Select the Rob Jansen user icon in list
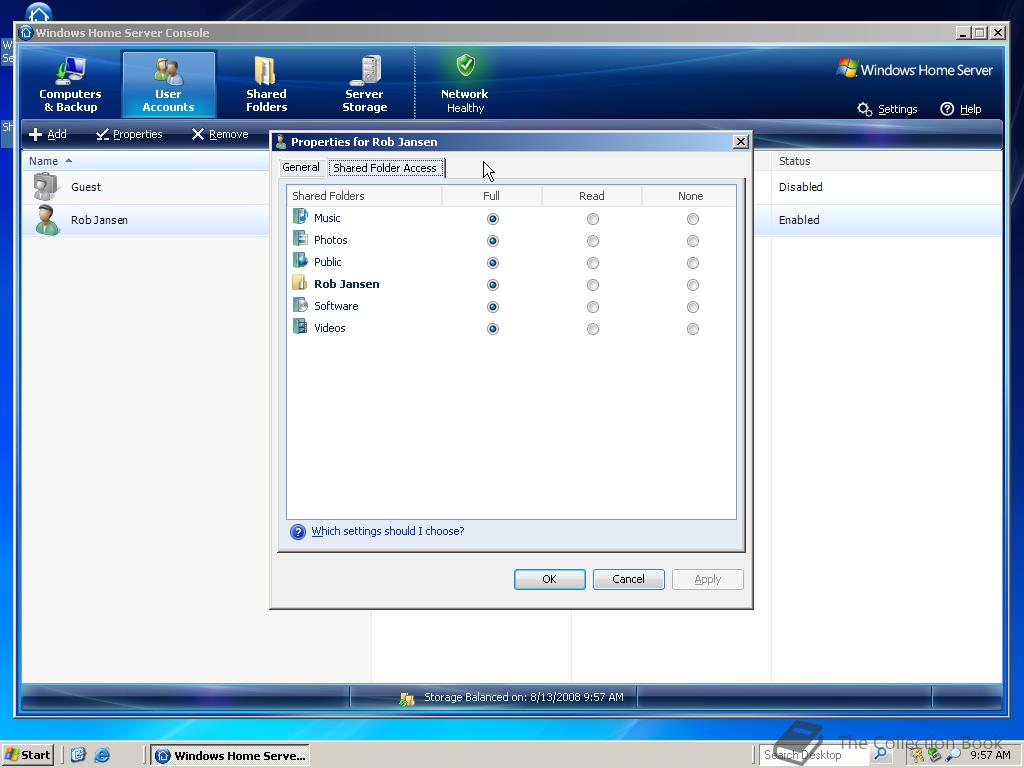 tap(47, 220)
